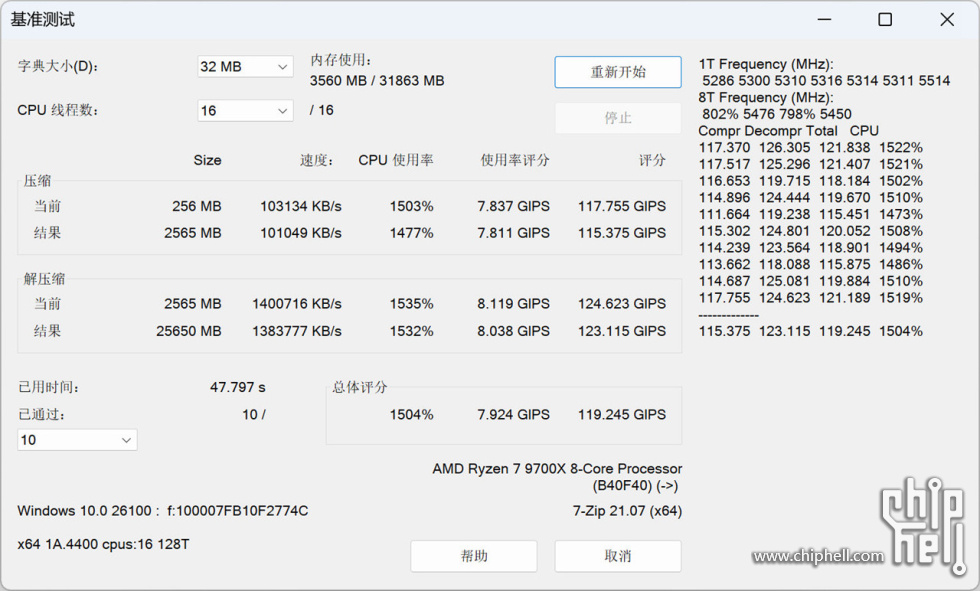Click the 取消 cancel button
Image resolution: width=980 pixels, height=591 pixels.
click(617, 556)
